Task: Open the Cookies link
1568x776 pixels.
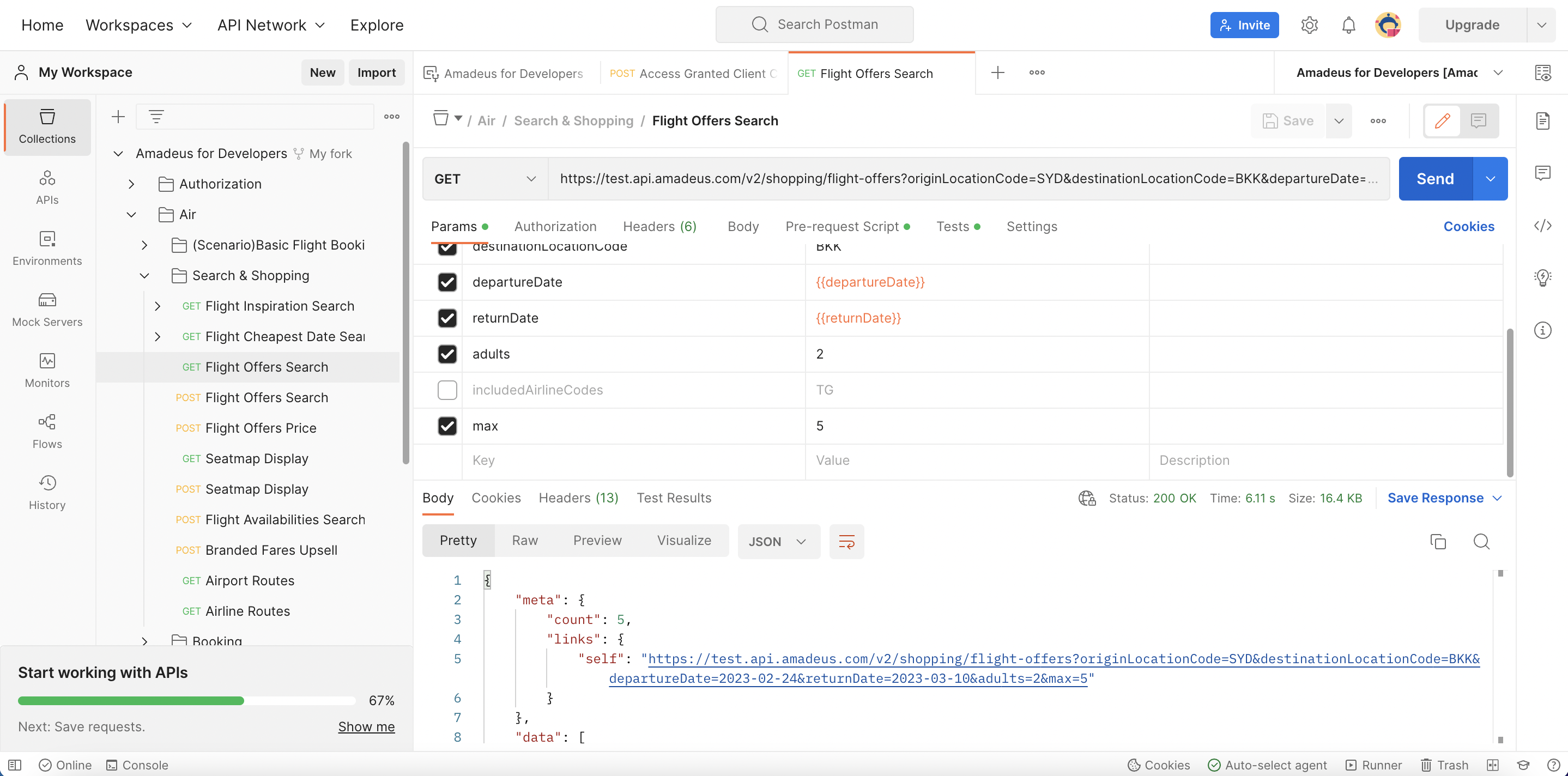Action: [x=1468, y=226]
